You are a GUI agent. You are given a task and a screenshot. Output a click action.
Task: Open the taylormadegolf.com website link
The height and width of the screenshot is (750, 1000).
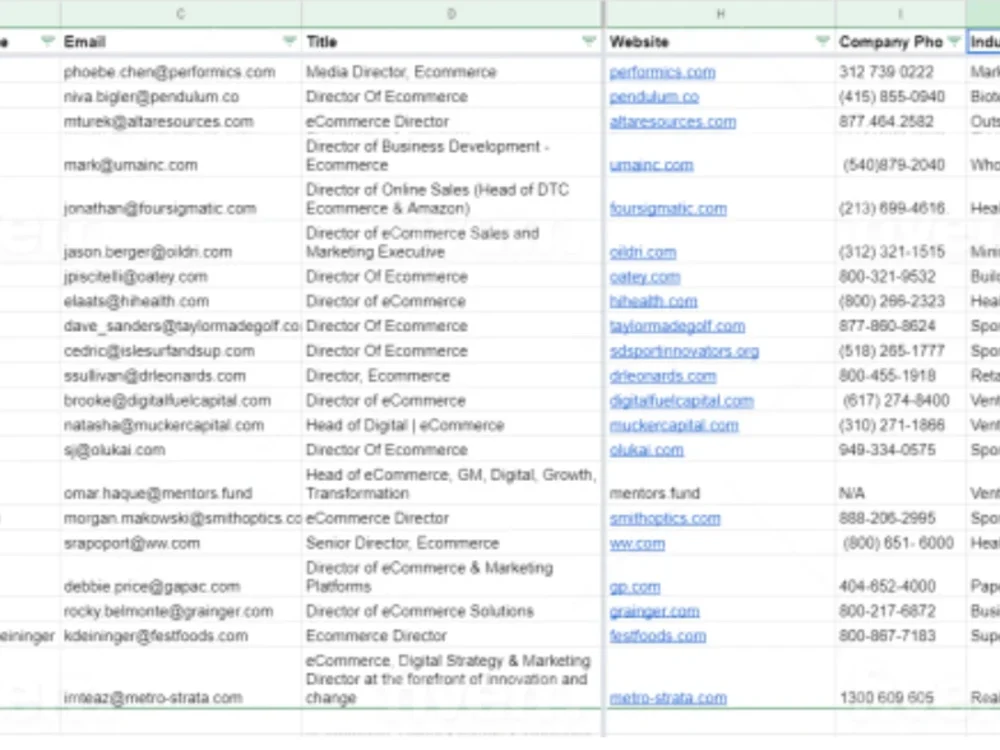click(x=677, y=326)
